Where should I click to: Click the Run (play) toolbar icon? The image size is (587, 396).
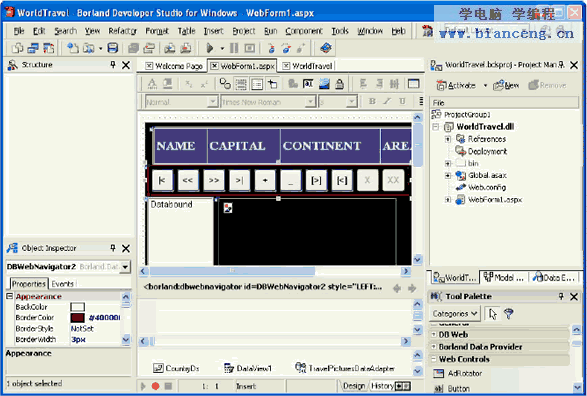210,48
